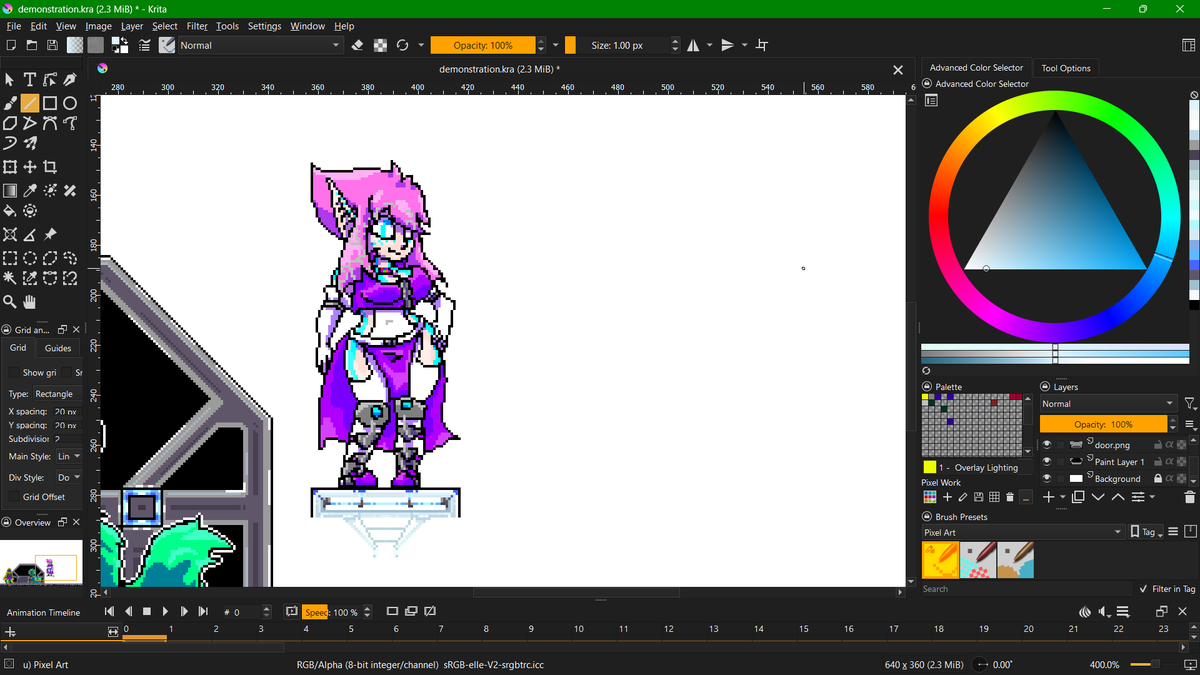This screenshot has width=1200, height=675.
Task: Select the Multibrush tool
Action: [x=30, y=144]
